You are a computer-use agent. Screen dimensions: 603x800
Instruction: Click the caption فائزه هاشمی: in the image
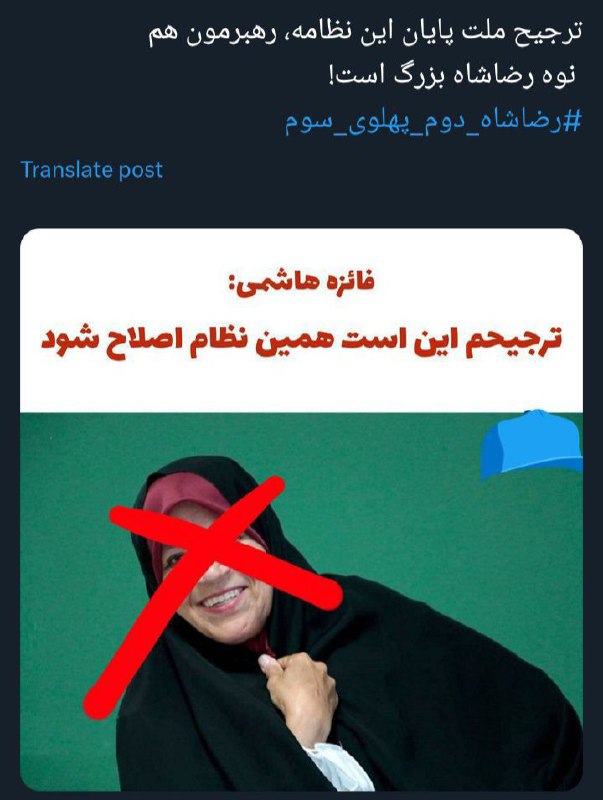click(302, 283)
